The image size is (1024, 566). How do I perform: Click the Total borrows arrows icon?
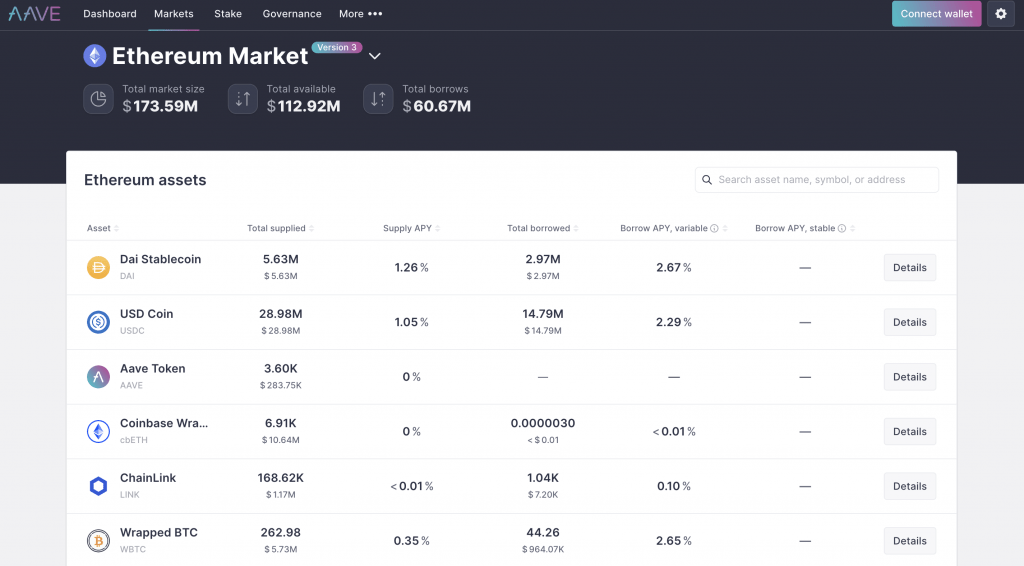click(378, 99)
